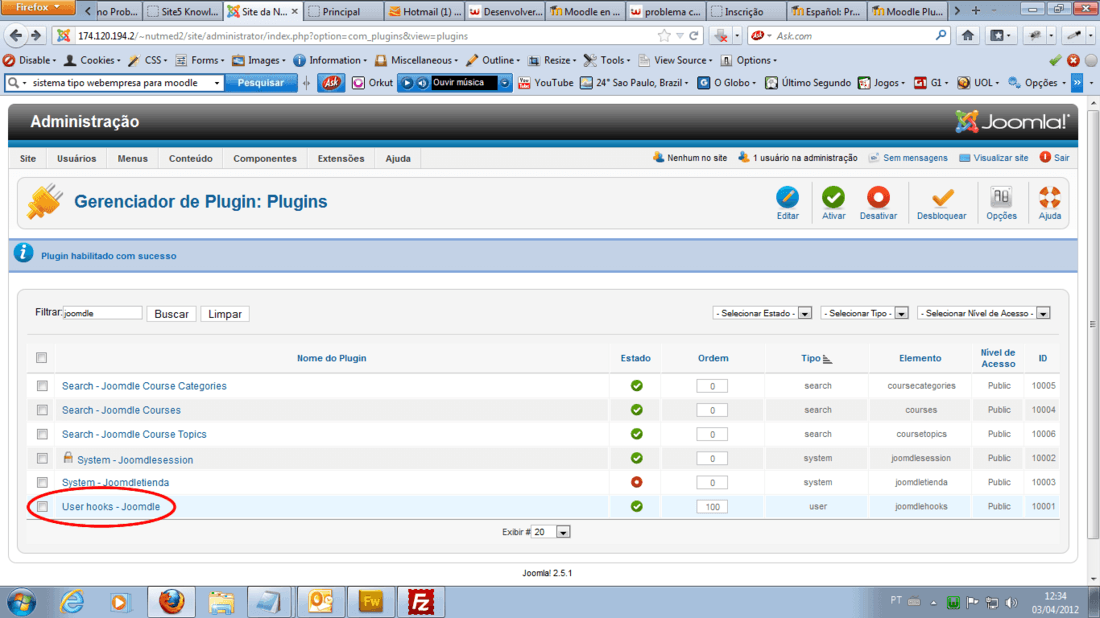Reload the page with refresh icon
The height and width of the screenshot is (618, 1100).
694,35
